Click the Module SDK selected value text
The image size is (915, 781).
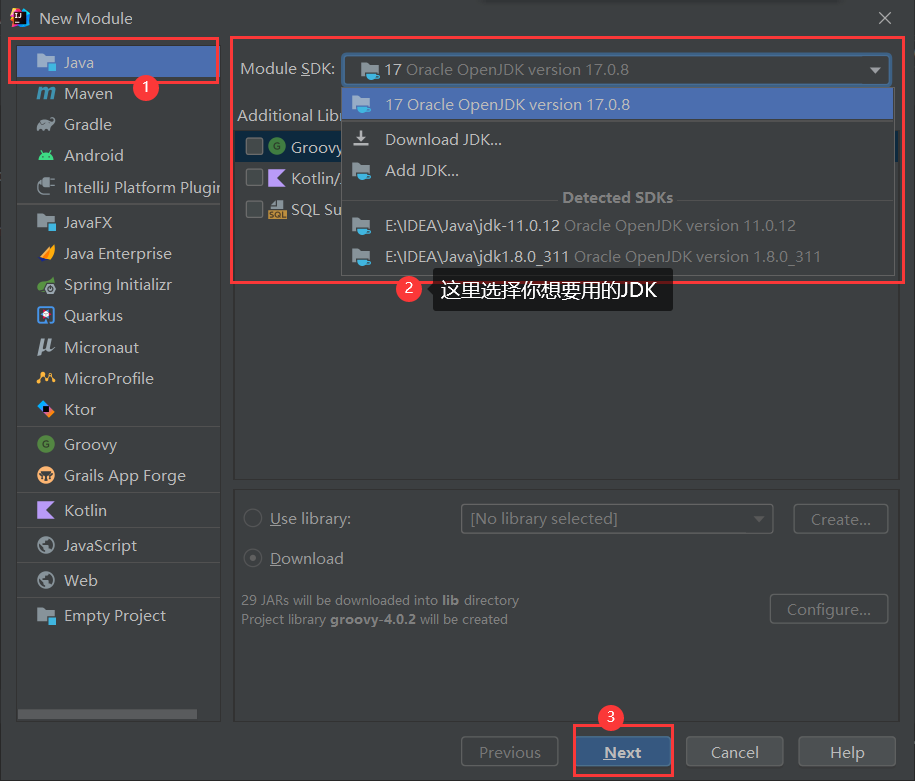tap(506, 69)
